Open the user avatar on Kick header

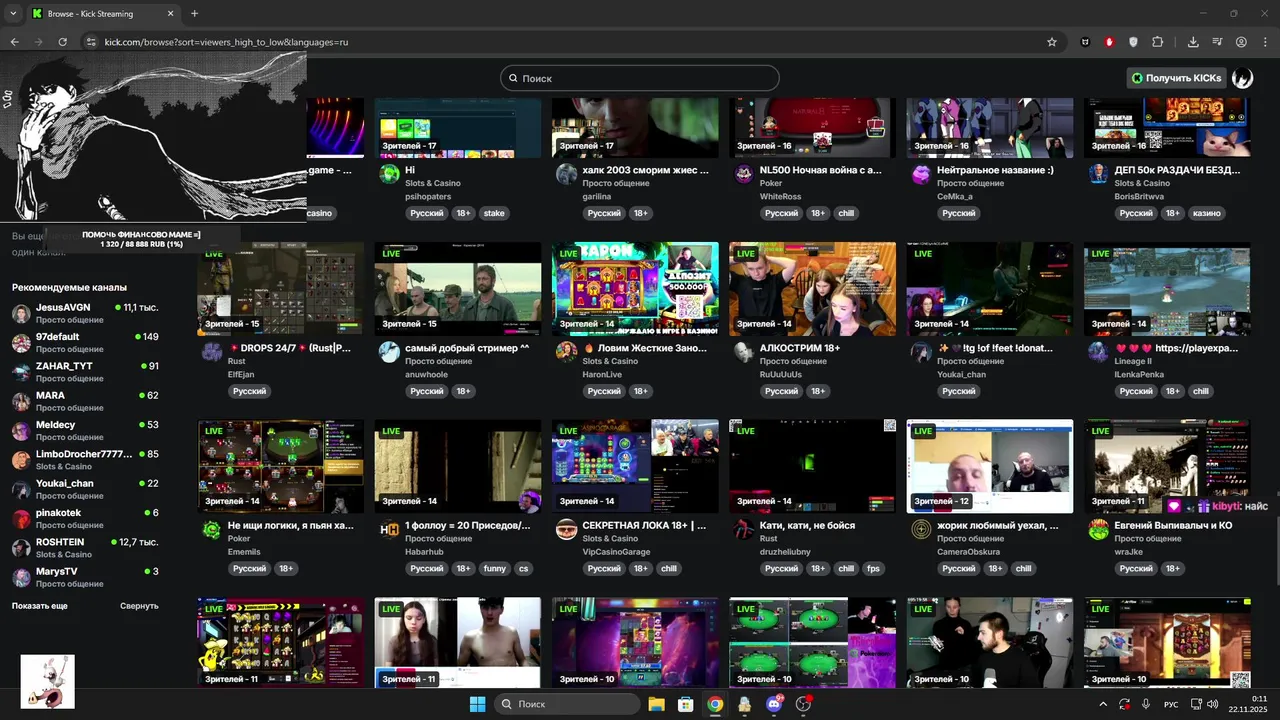[x=1242, y=78]
